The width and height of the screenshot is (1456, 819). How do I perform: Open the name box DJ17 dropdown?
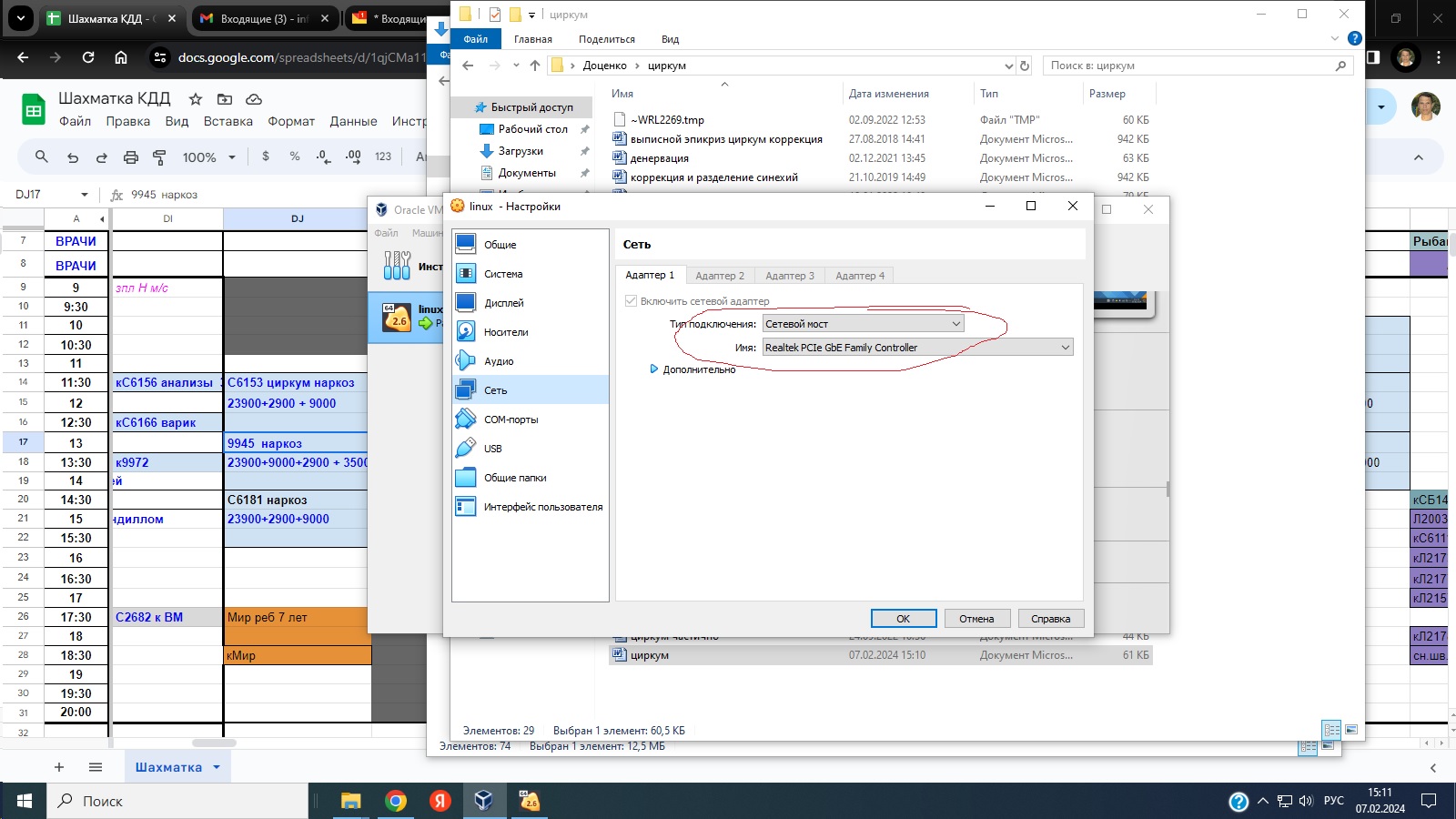coord(85,195)
